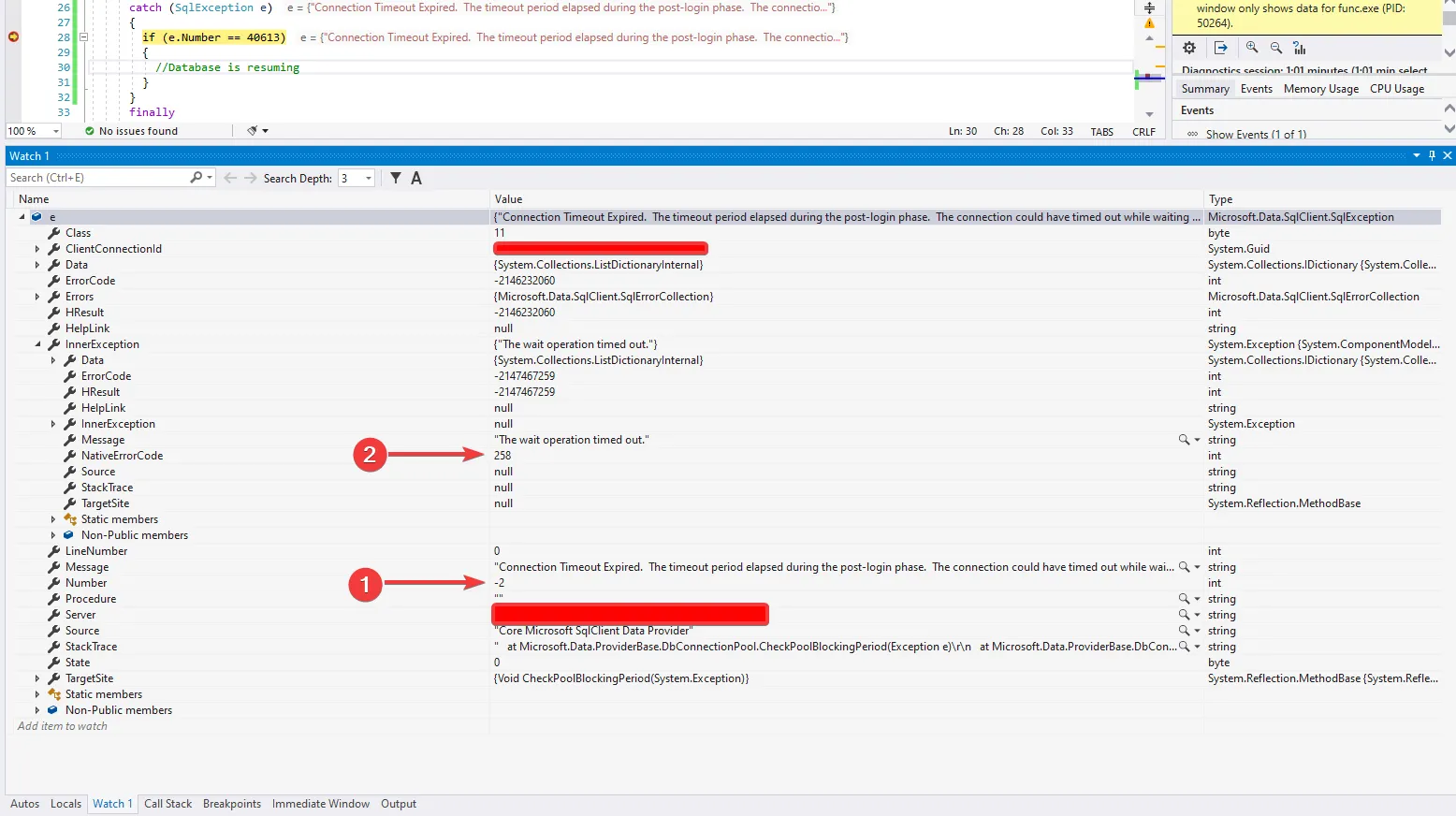Viewport: 1456px width, 816px height.
Task: Select the Events tab in Diagnostic Tools
Action: point(1257,89)
